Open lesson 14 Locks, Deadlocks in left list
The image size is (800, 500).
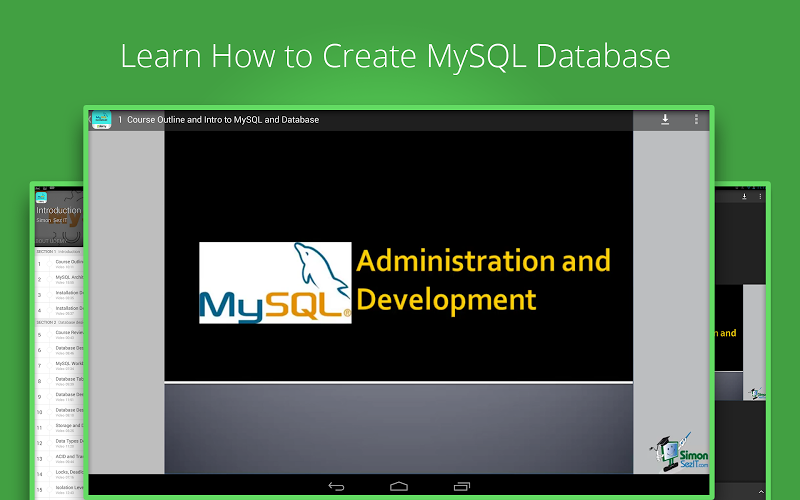(x=59, y=474)
